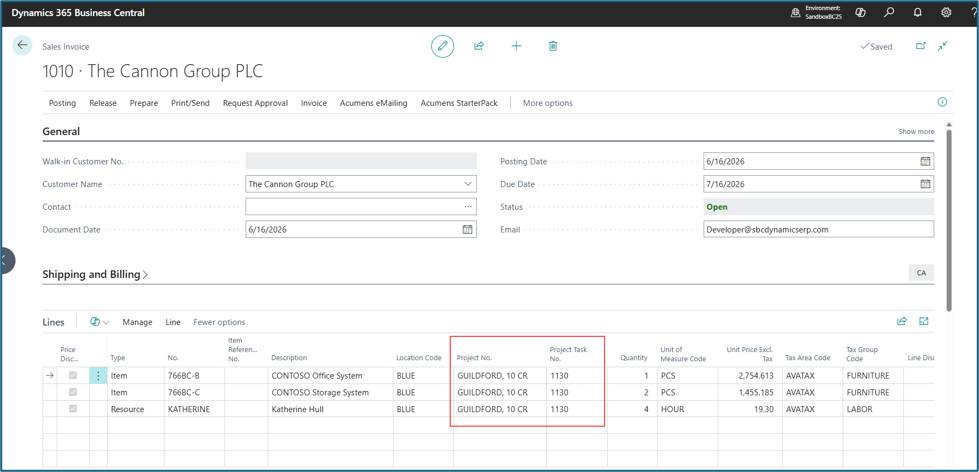The image size is (979, 472).
Task: Open Customer Name dropdown
Action: pyautogui.click(x=468, y=184)
